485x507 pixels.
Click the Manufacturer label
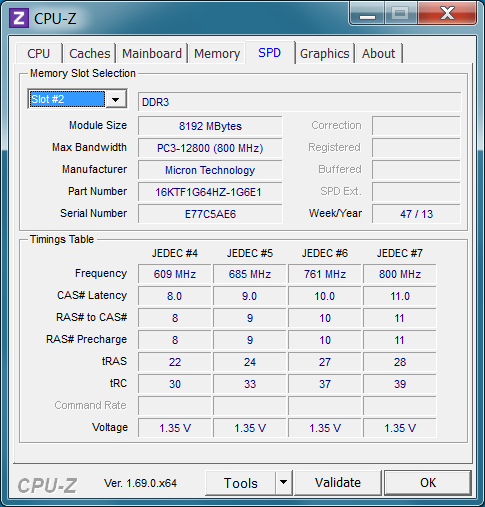pos(94,169)
